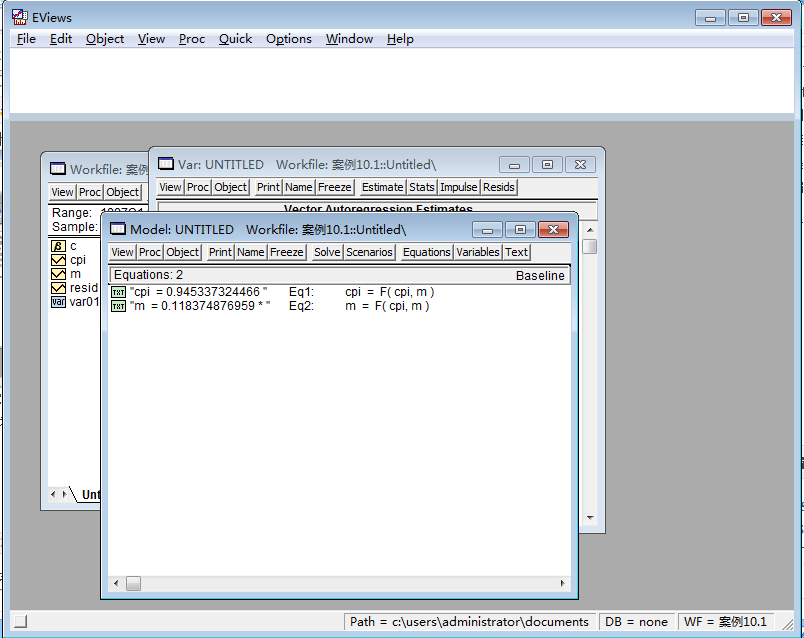The width and height of the screenshot is (804, 638).
Task: Open the Object menu in main menu bar
Action: [105, 39]
